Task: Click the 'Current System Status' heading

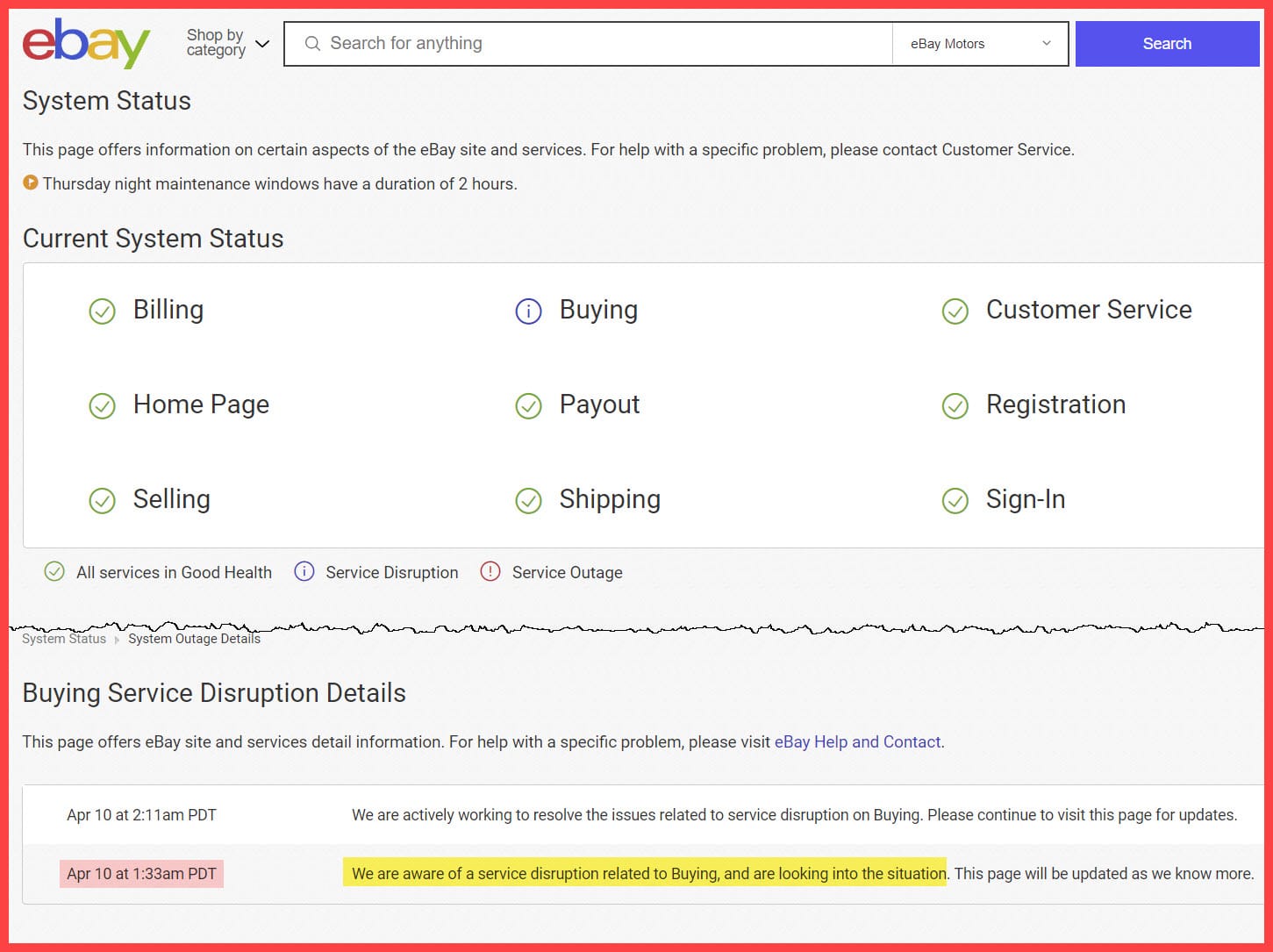Action: 154,239
